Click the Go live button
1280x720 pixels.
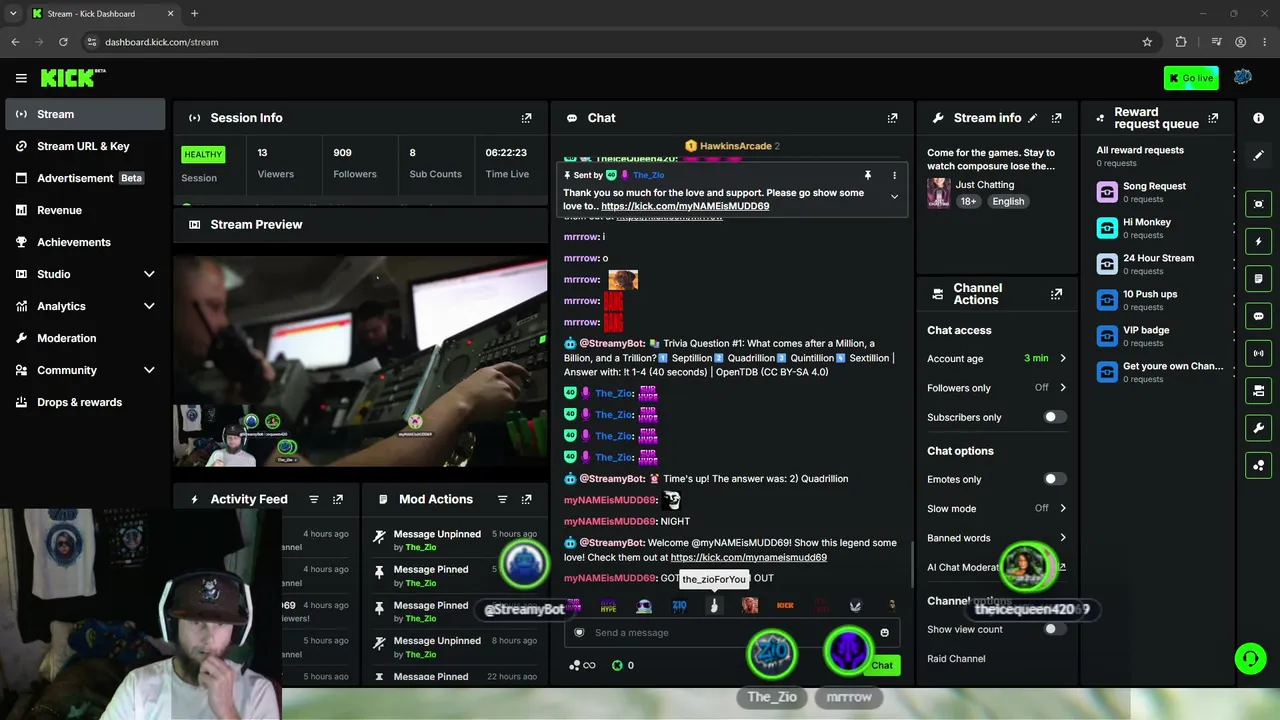1191,78
